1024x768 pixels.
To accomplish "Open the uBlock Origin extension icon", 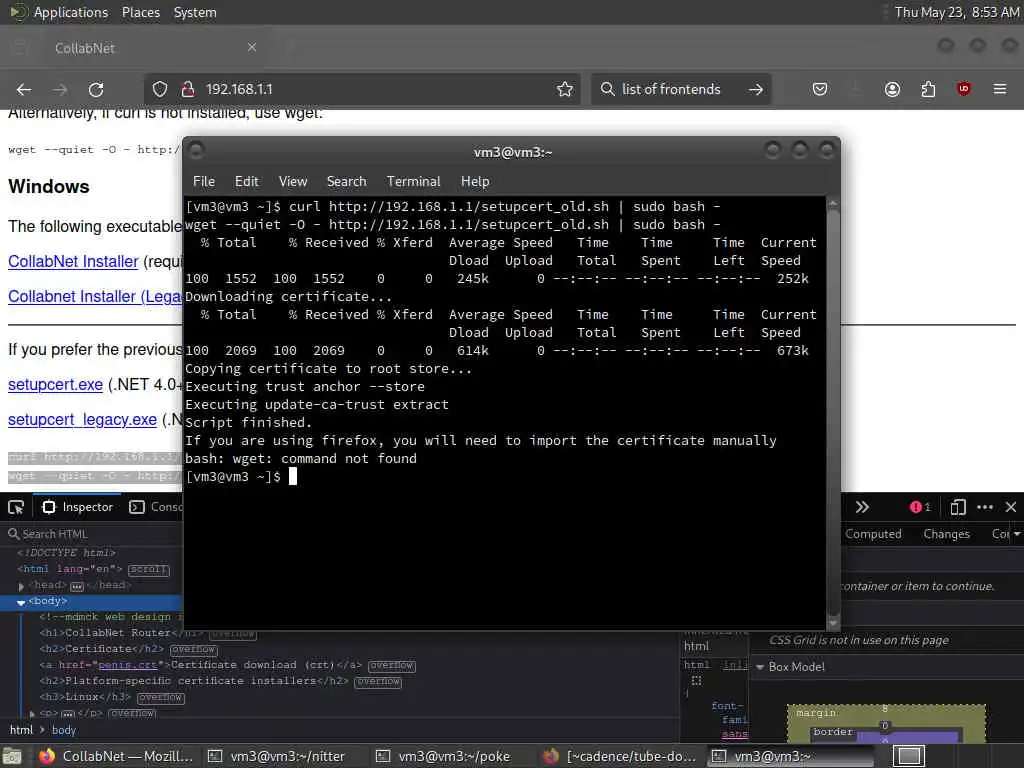I will click(x=963, y=89).
